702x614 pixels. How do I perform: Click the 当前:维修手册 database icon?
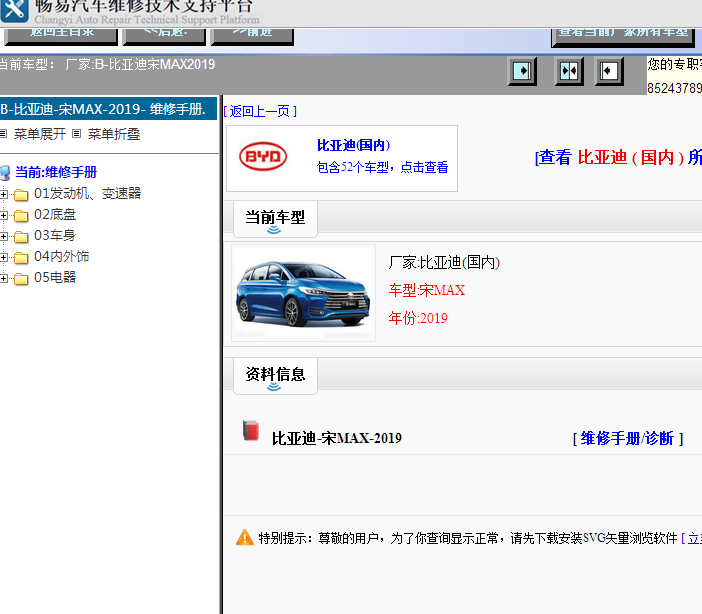[5, 173]
